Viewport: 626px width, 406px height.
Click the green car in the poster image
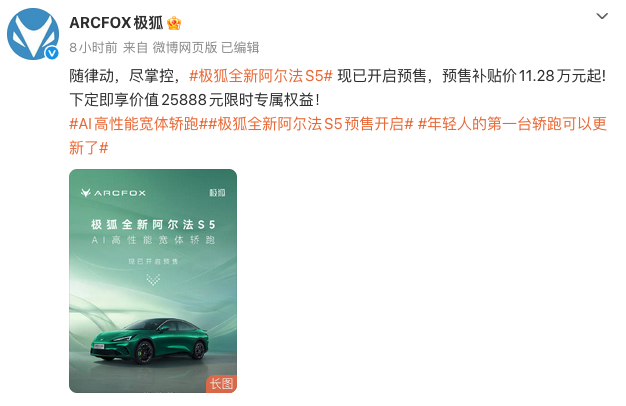tap(149, 341)
